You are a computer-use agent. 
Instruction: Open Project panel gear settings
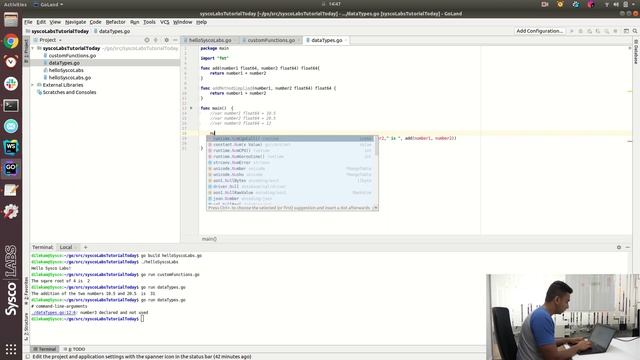[x=167, y=40]
